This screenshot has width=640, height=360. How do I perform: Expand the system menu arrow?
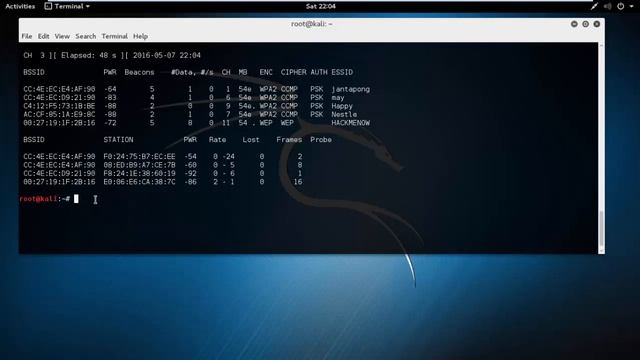[x=631, y=7]
